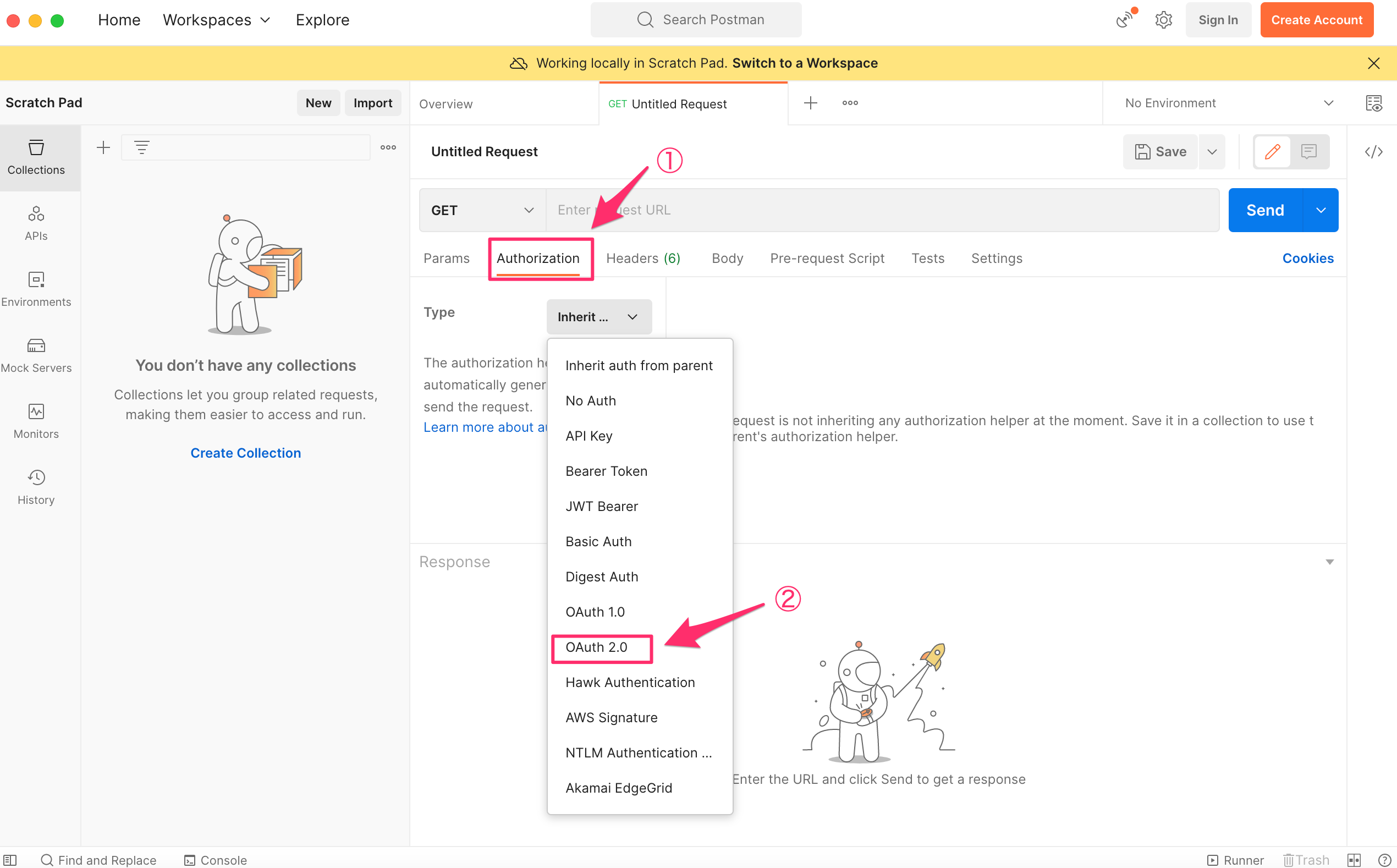Expand the Save button arrow options

(1212, 152)
